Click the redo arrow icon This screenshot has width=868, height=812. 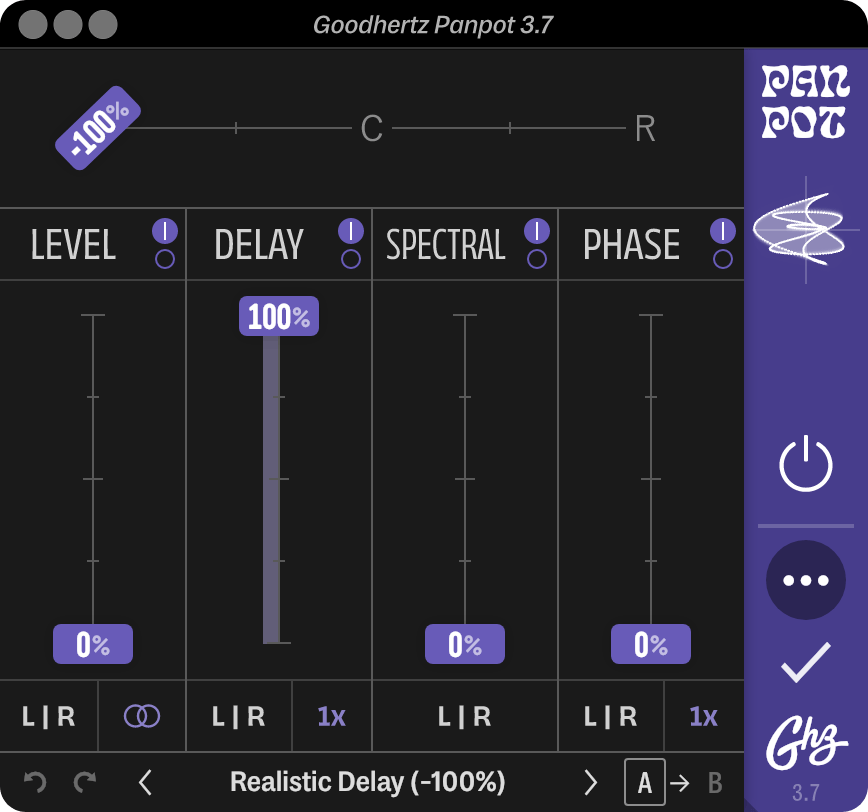[x=85, y=782]
